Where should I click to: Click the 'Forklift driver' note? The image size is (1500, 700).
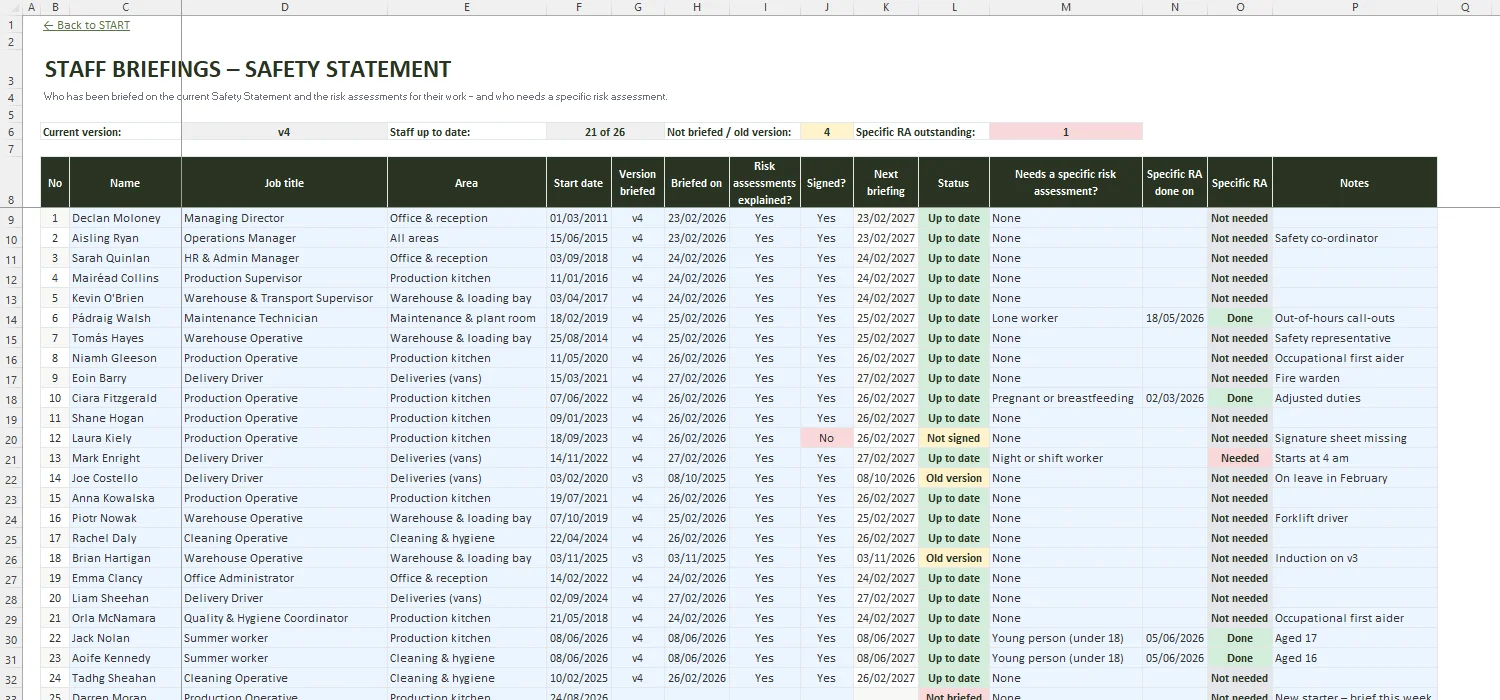pos(1354,518)
